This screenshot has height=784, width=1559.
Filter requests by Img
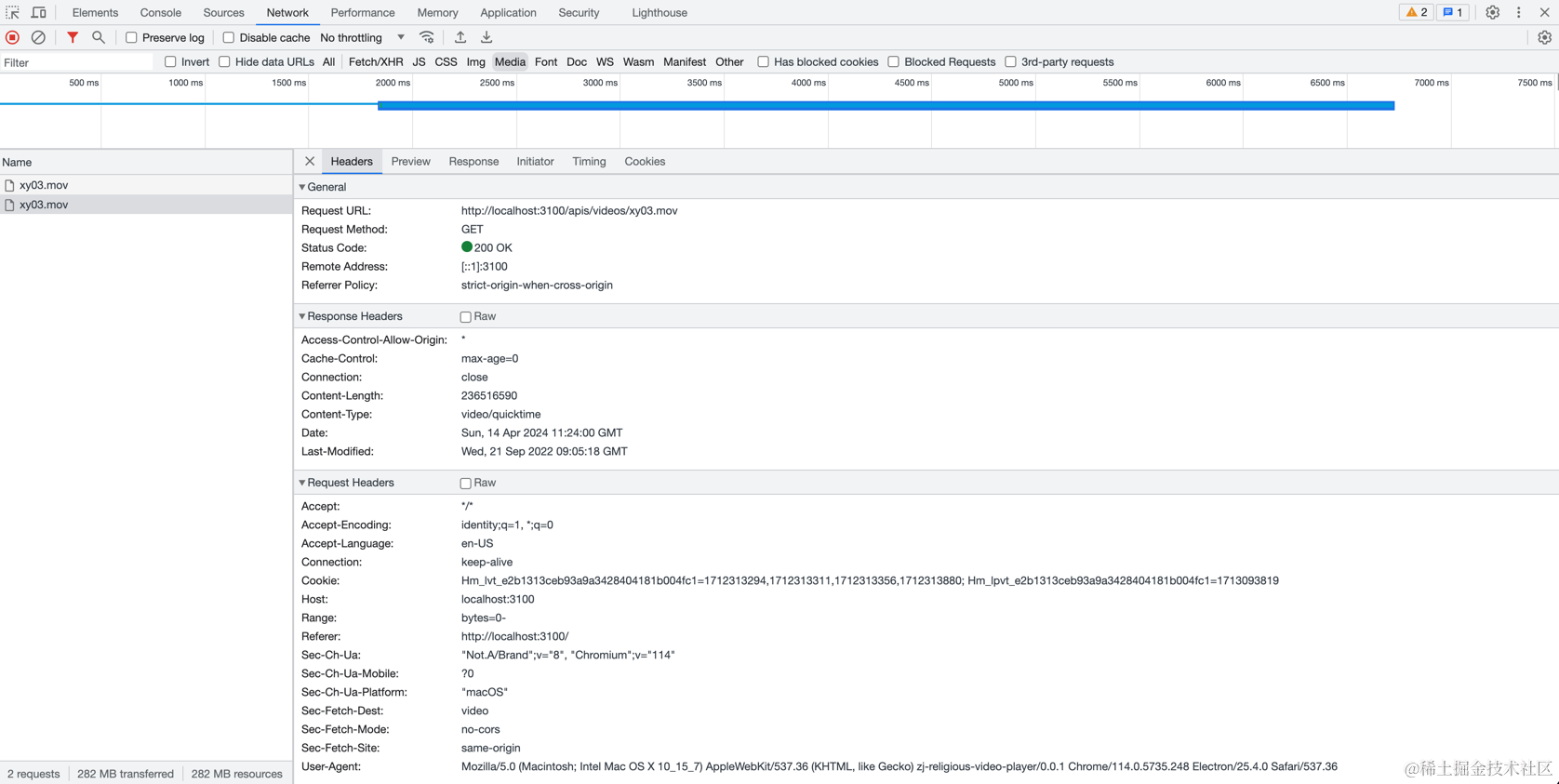pos(475,61)
